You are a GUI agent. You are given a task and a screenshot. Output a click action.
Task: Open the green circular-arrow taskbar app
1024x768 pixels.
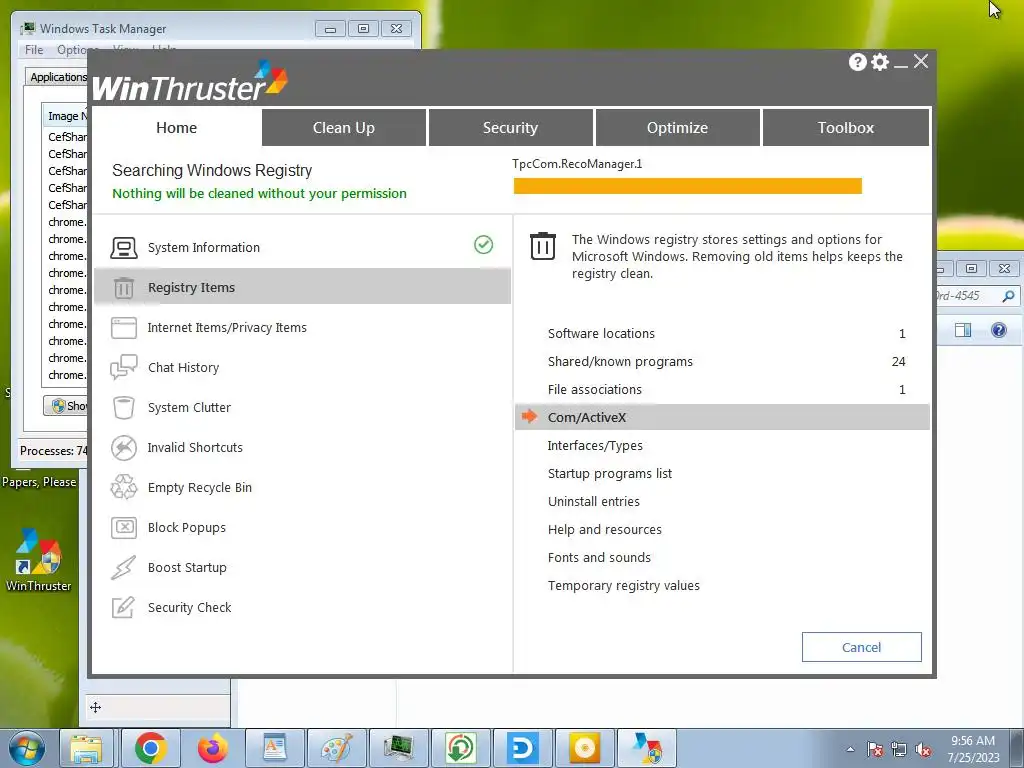(x=460, y=748)
